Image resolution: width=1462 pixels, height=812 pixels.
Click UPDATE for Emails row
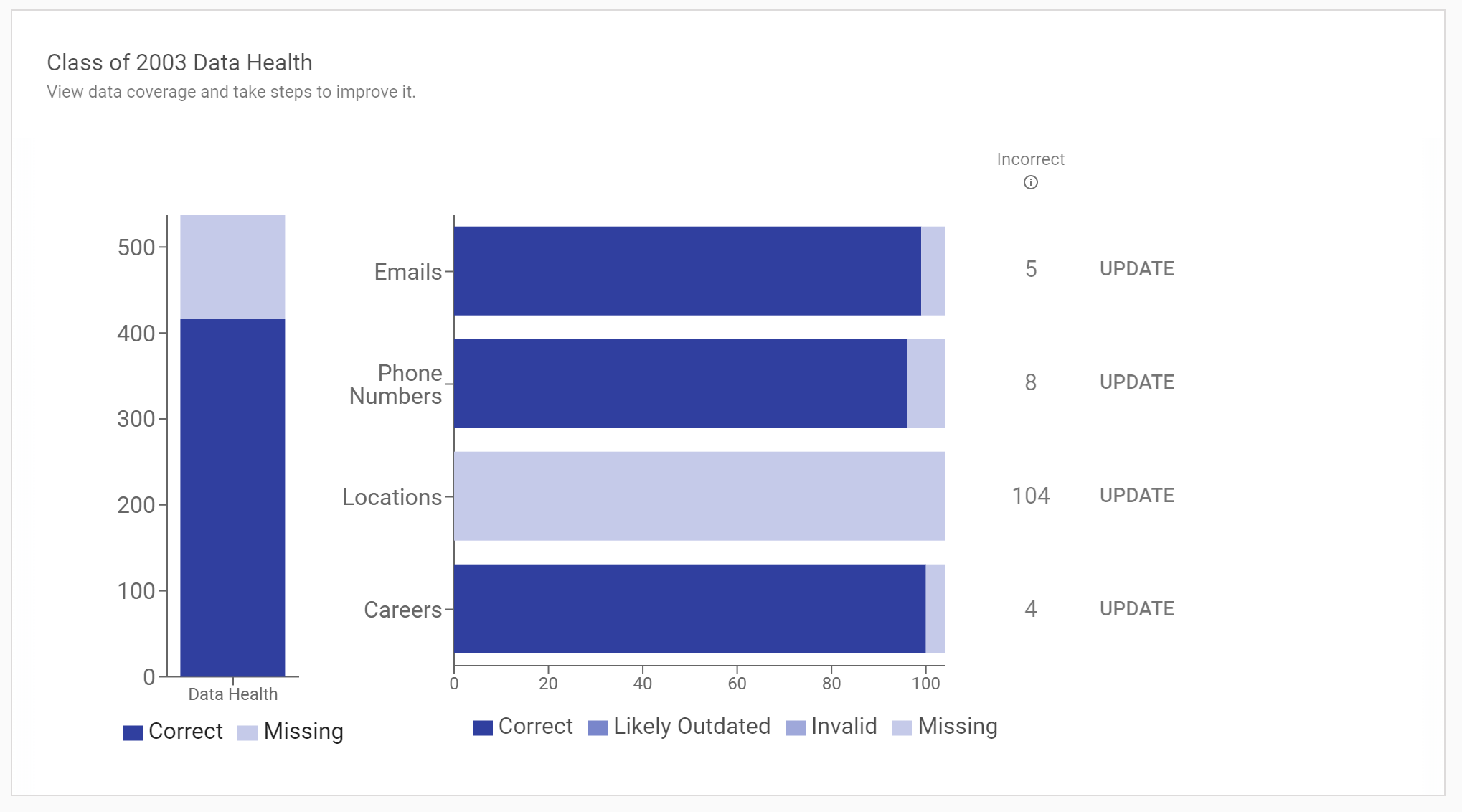(1136, 269)
